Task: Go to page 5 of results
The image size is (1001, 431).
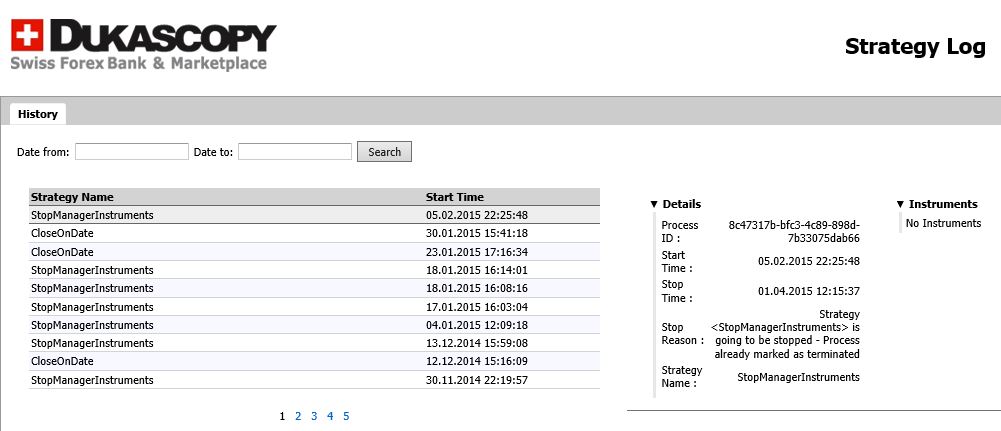Action: click(x=346, y=416)
